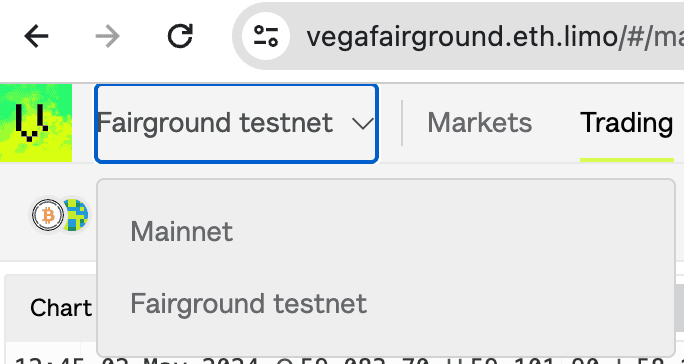Select the green-blue pixelated asset icon
The width and height of the screenshot is (684, 364).
coord(75,215)
